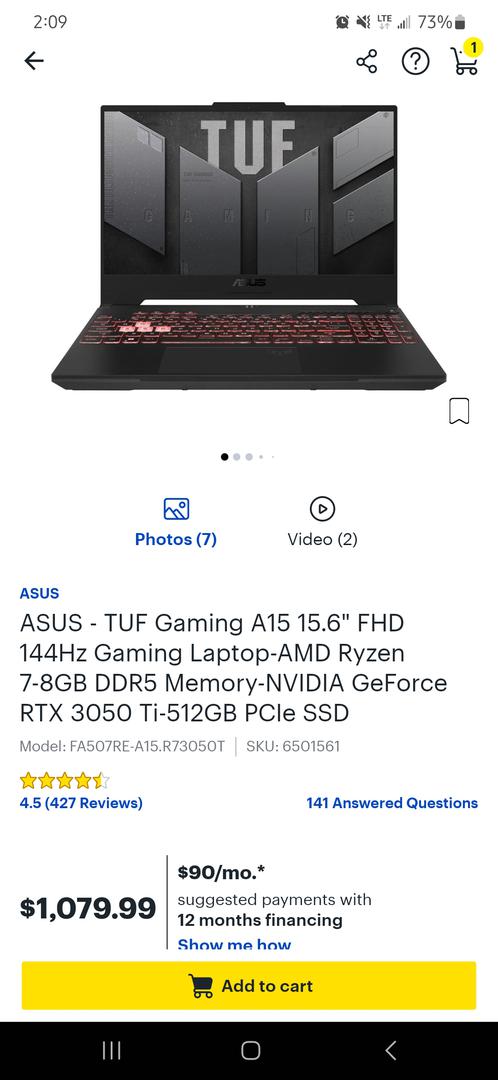Screen dimensions: 498x1080
Task: Select the second image carousel dot
Action: [x=237, y=457]
